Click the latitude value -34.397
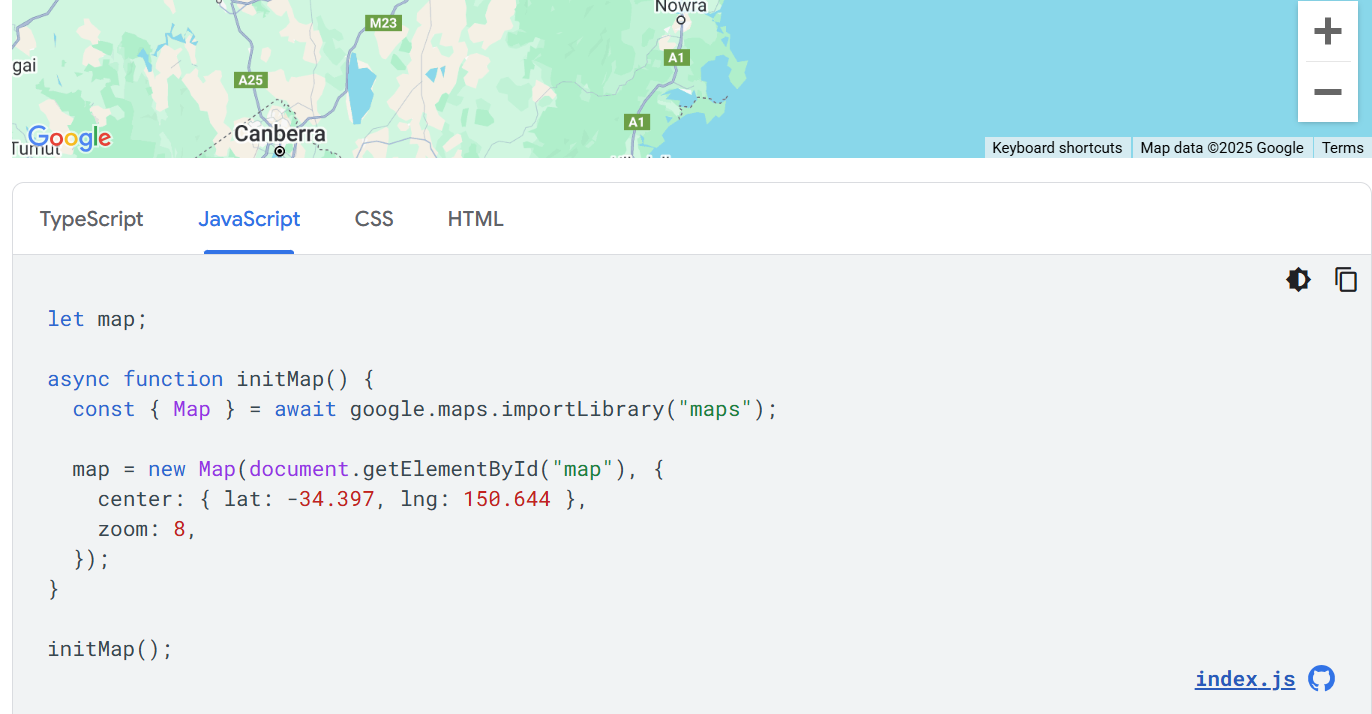 click(330, 499)
